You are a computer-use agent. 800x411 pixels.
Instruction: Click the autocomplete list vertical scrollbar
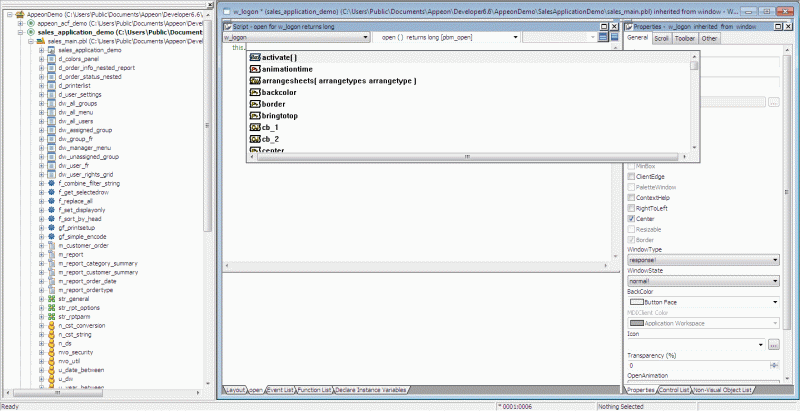694,101
